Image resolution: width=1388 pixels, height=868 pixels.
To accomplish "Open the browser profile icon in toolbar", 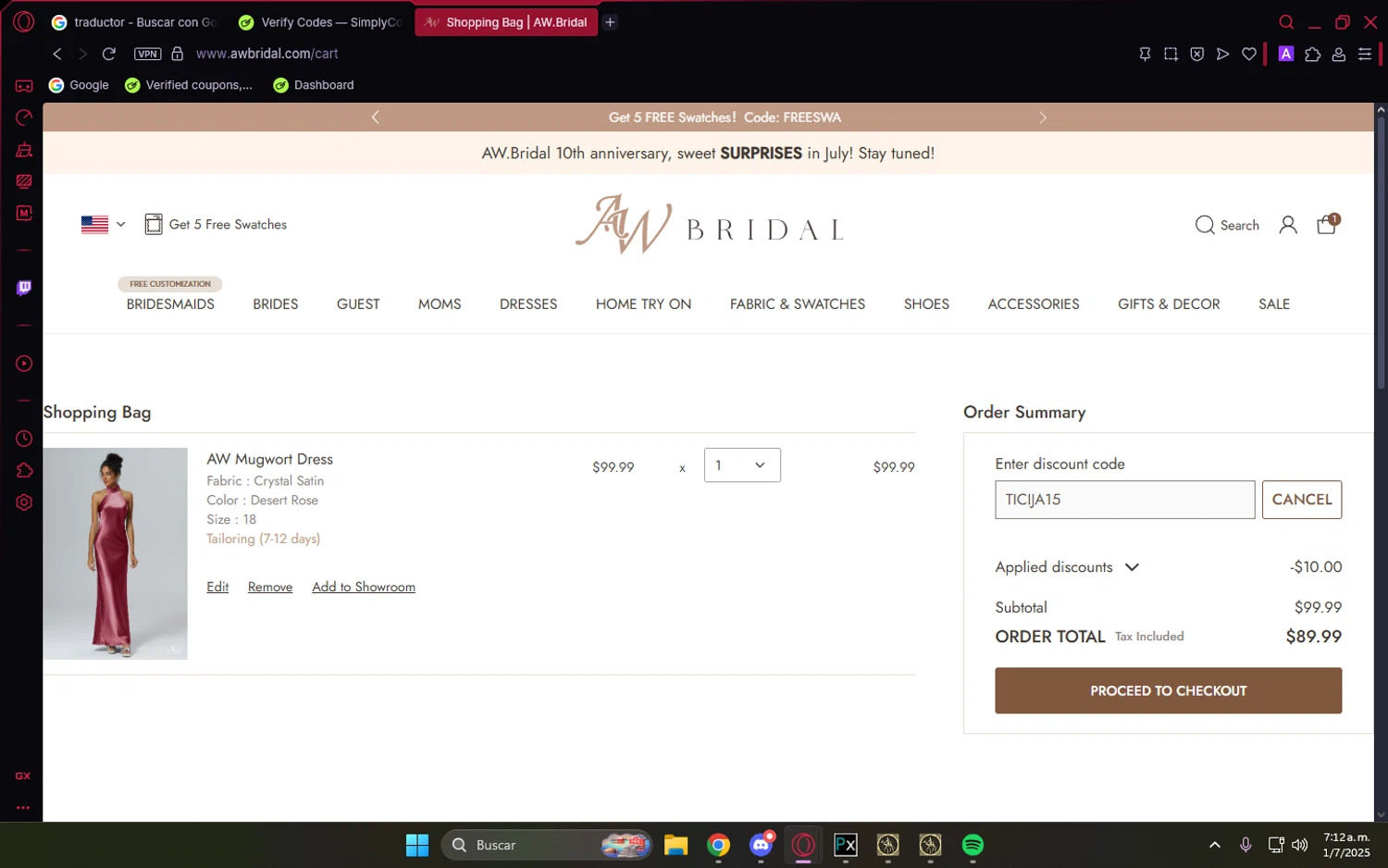I will point(1338,55).
